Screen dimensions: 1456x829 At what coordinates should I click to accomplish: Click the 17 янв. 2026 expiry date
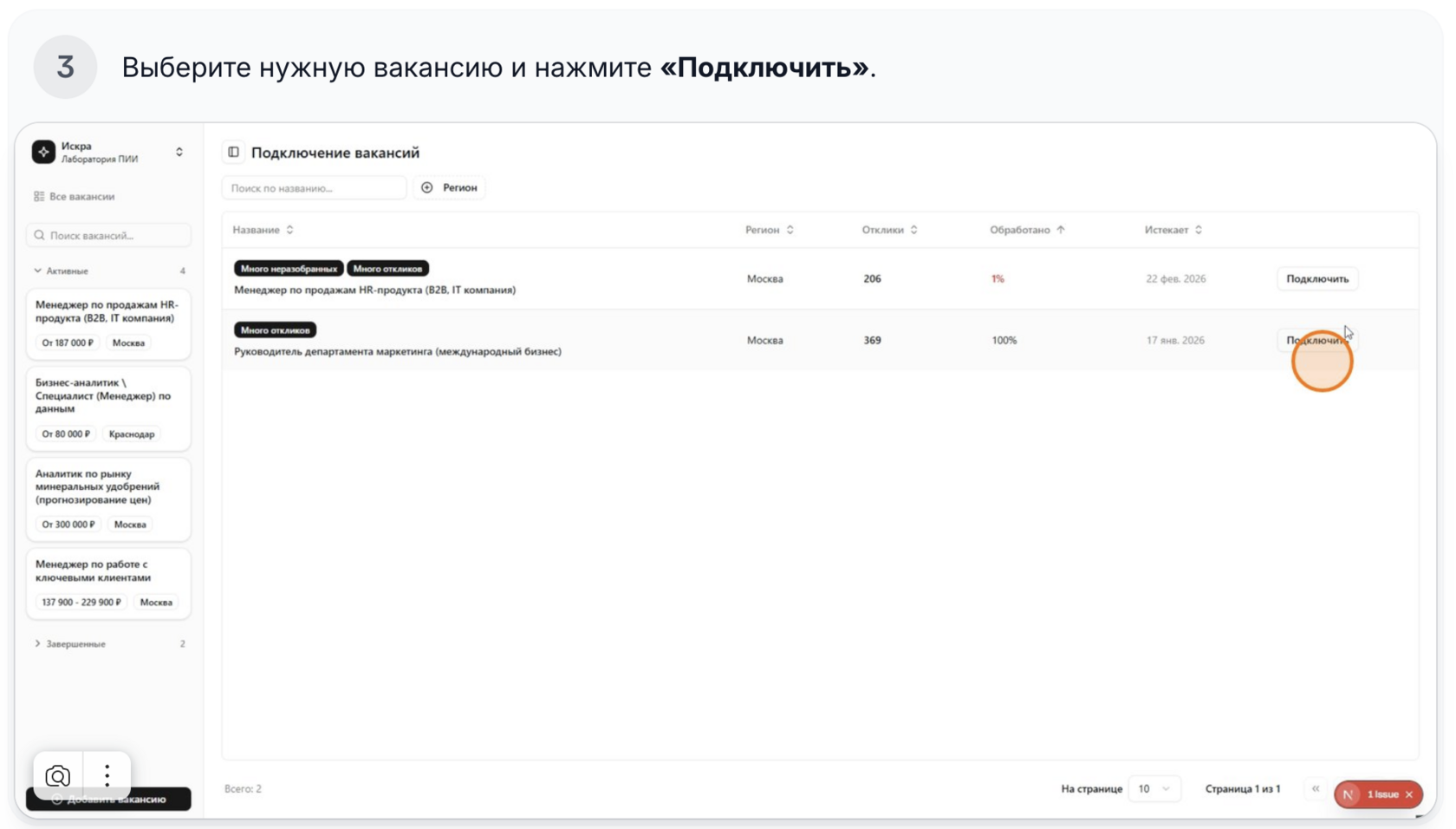pos(1175,341)
